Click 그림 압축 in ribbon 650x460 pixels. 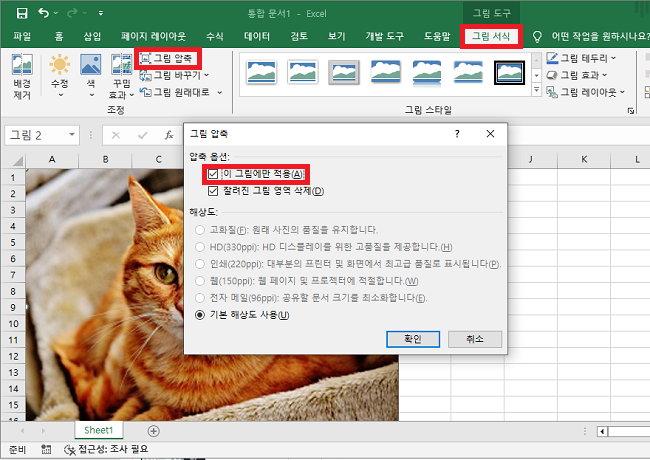pyautogui.click(x=167, y=58)
